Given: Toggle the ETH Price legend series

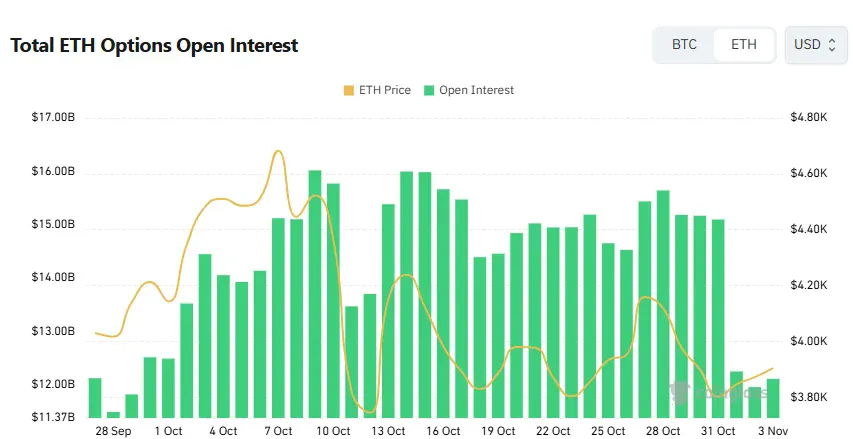Looking at the screenshot, I should point(377,90).
